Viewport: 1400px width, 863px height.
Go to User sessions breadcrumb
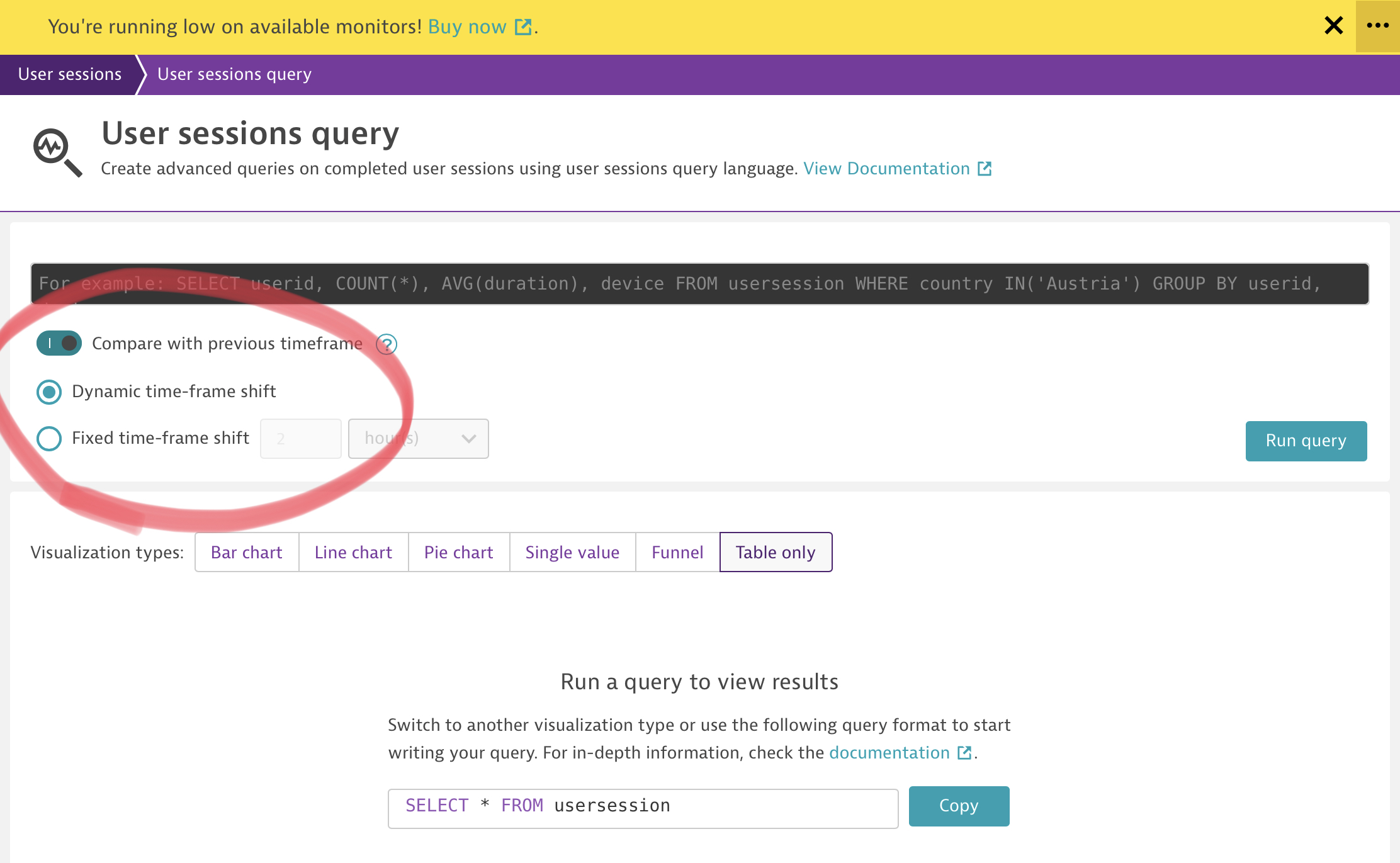point(69,74)
